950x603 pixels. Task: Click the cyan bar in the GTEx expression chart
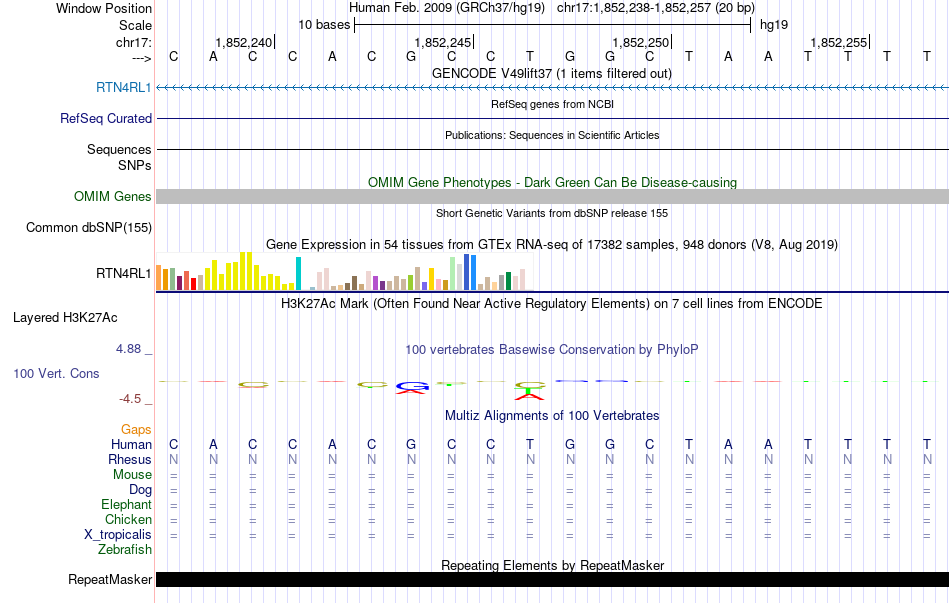click(x=298, y=274)
